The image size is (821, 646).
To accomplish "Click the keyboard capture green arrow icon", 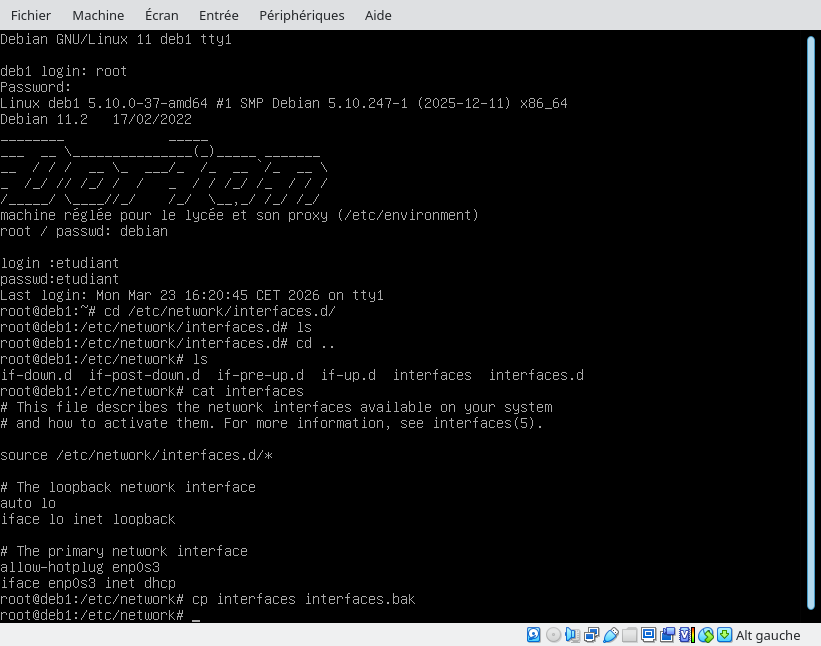I will coord(724,635).
